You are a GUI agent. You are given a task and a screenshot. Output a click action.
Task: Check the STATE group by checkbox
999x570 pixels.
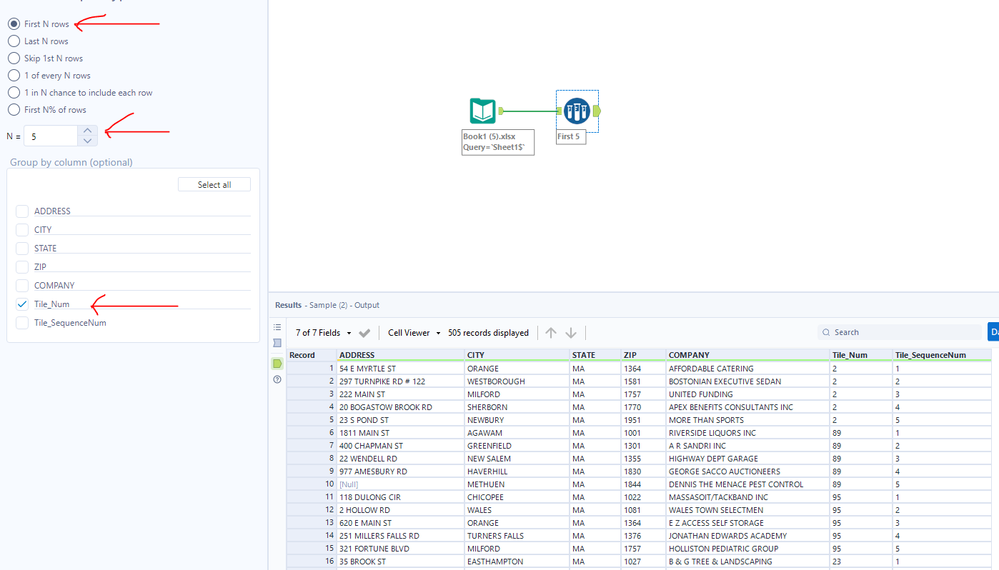[22, 248]
